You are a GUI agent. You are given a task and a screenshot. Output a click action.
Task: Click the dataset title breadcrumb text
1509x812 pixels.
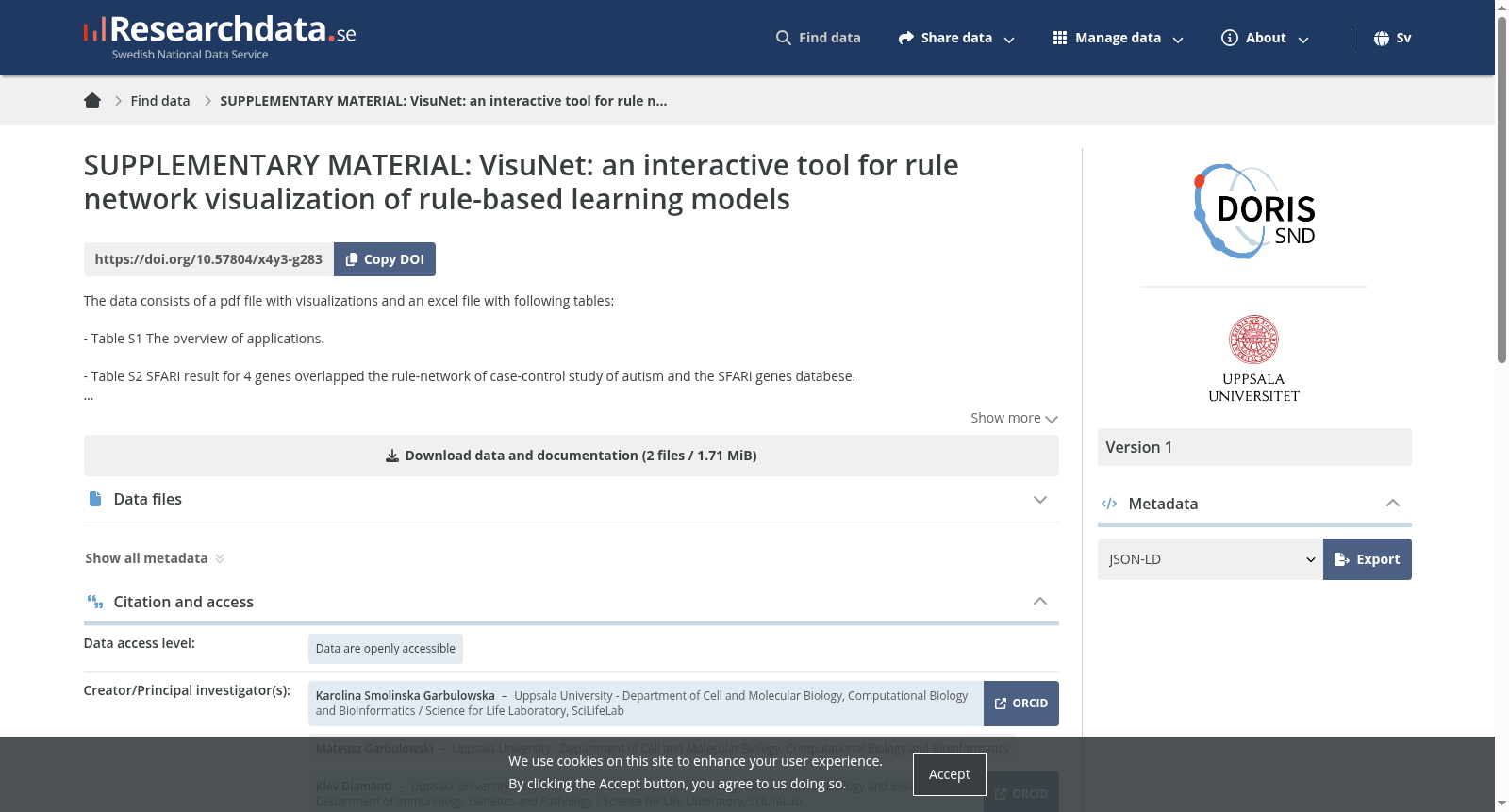click(x=443, y=101)
